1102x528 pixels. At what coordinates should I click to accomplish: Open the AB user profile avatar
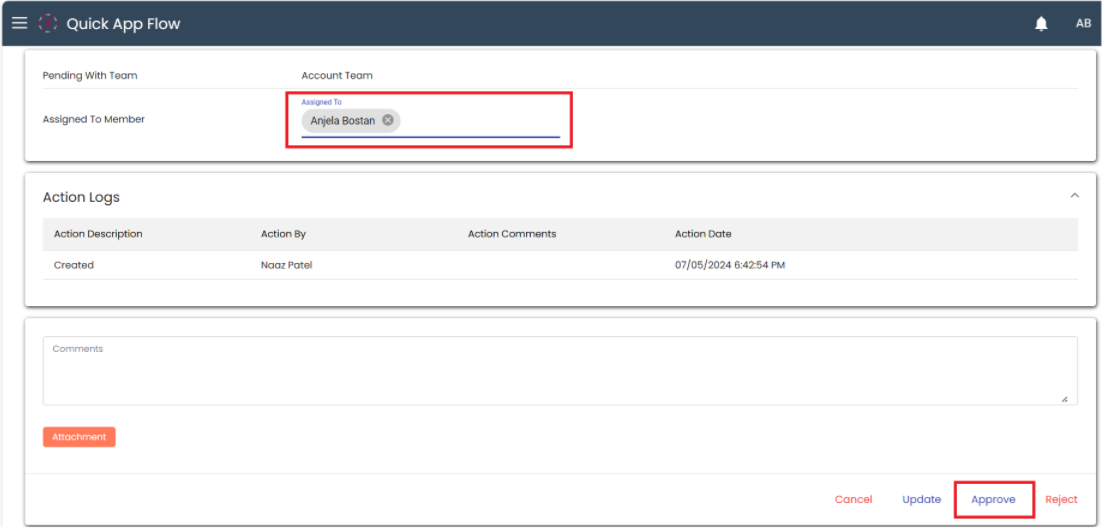point(1083,23)
